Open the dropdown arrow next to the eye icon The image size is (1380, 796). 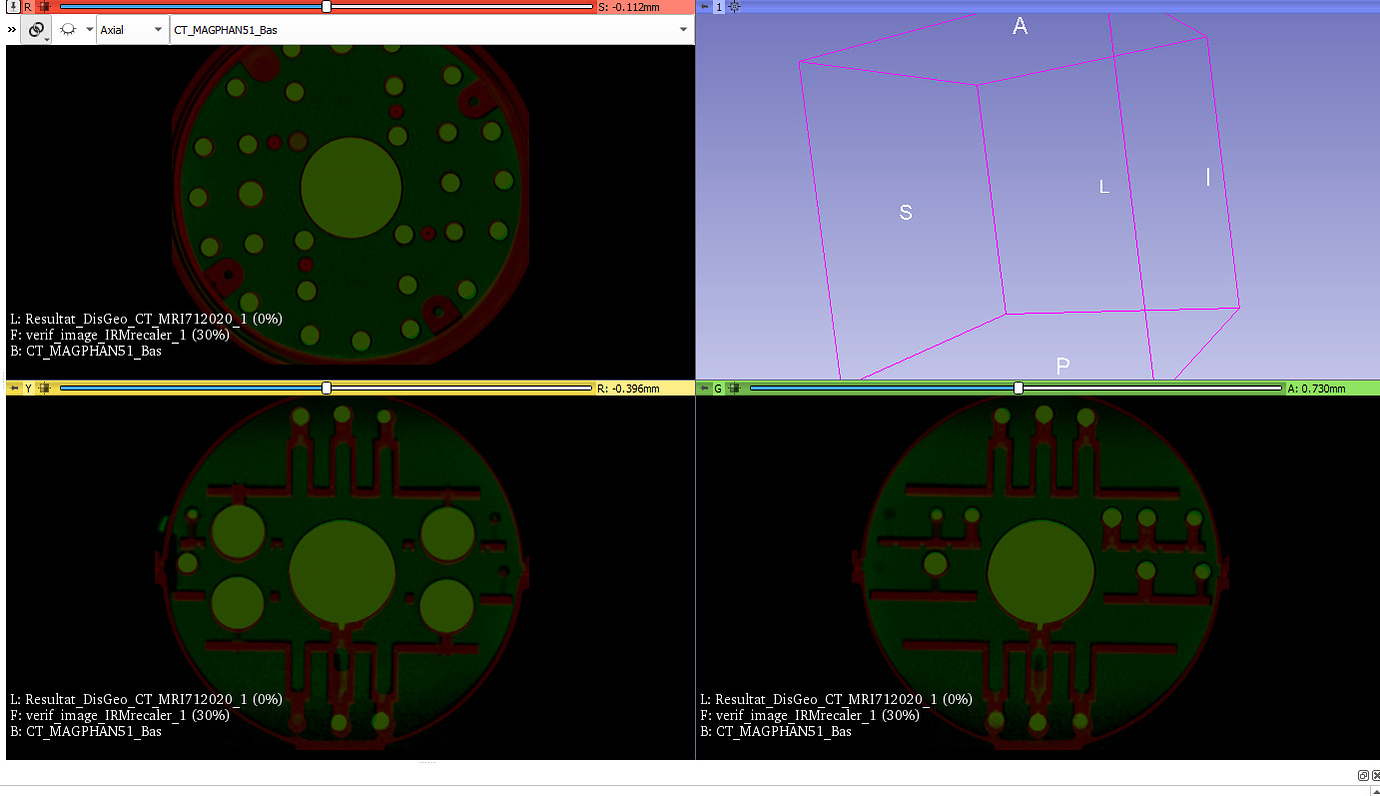tap(88, 30)
